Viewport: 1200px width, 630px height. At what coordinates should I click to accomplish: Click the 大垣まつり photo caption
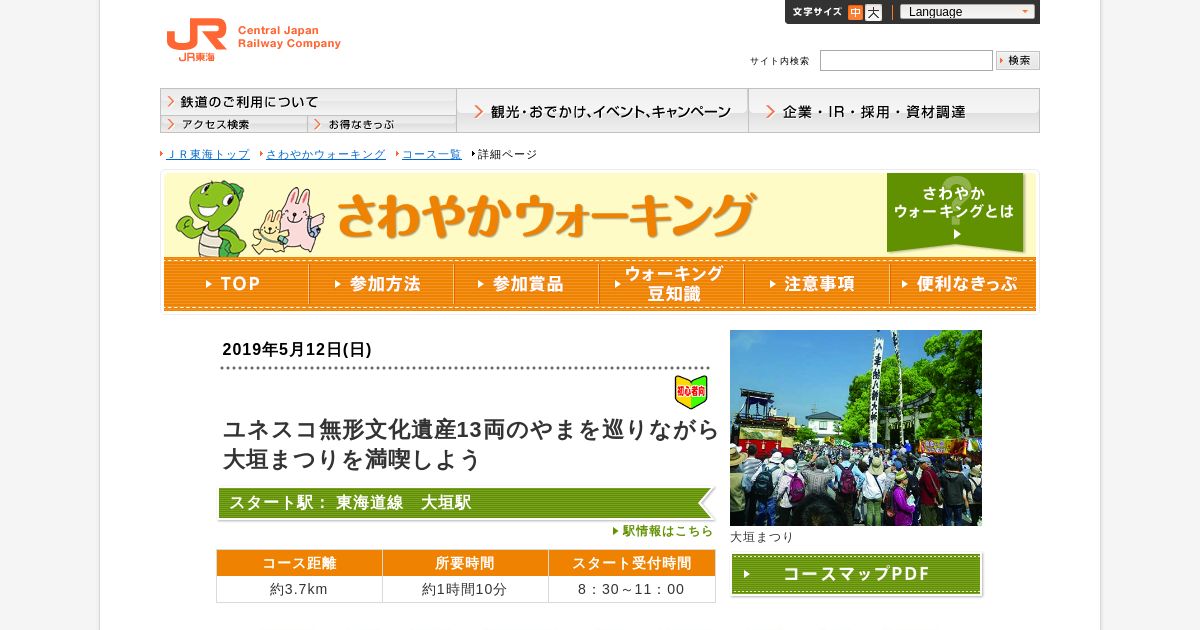coord(762,537)
